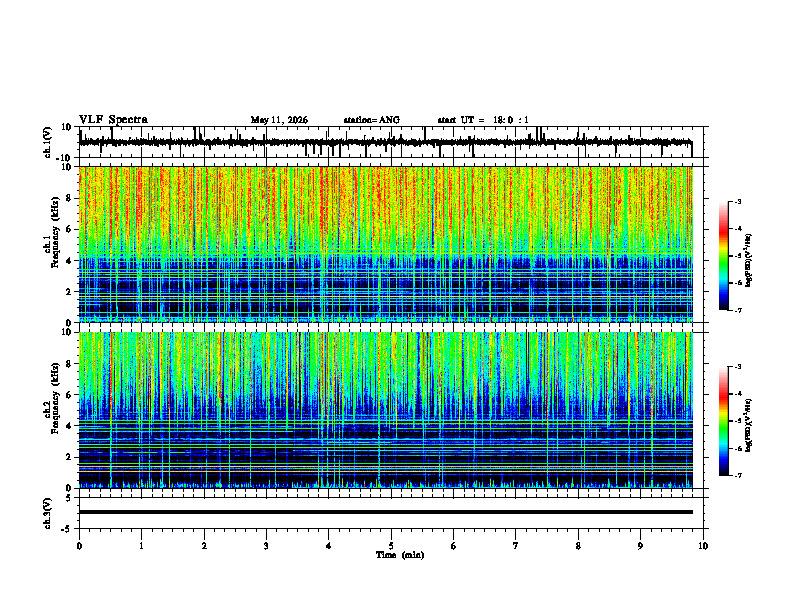
Task: Click inside the ch.1 spectrogram panel
Action: pyautogui.click(x=386, y=244)
